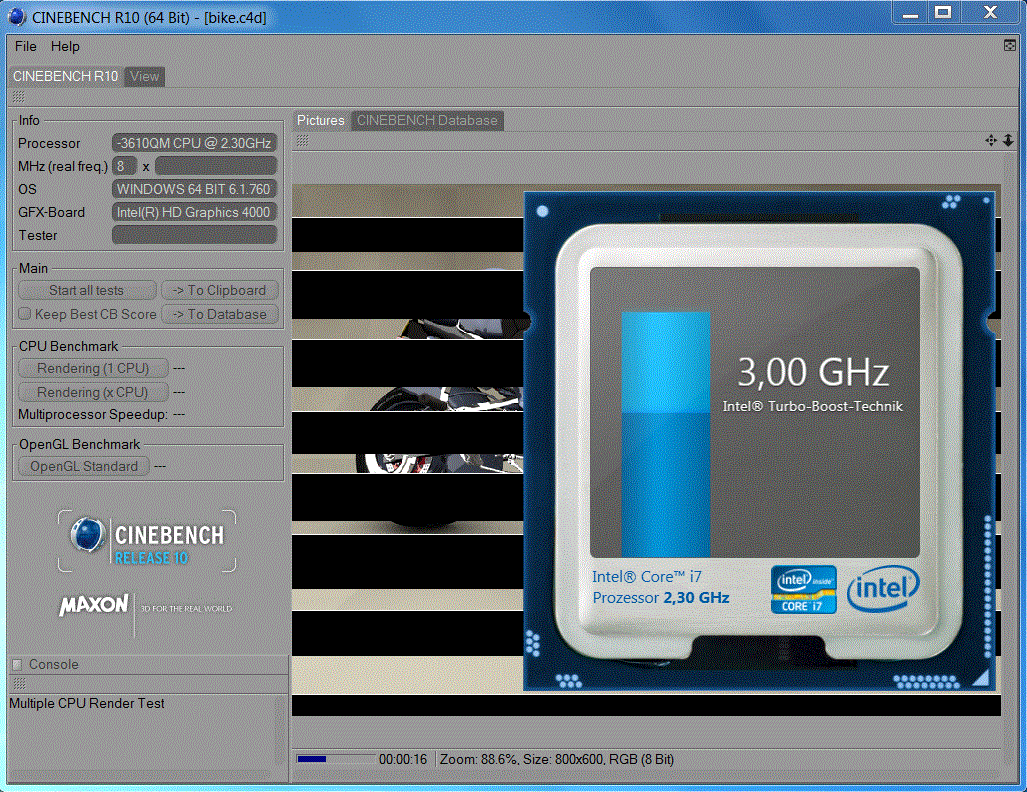This screenshot has height=792, width=1027.
Task: Click the Cinebench Release 10 logo
Action: coord(147,541)
